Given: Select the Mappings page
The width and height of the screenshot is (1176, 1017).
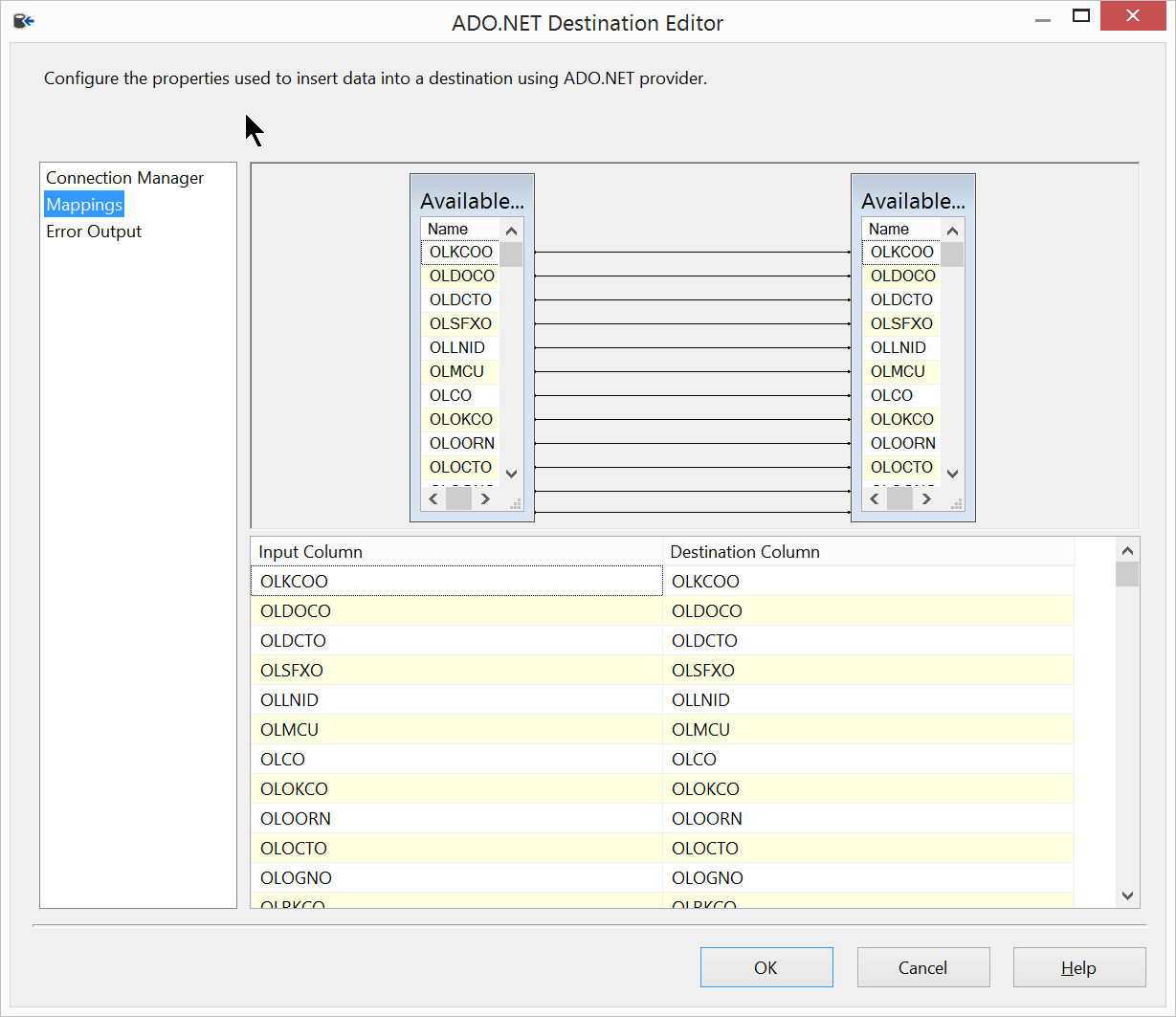Looking at the screenshot, I should 84,205.
